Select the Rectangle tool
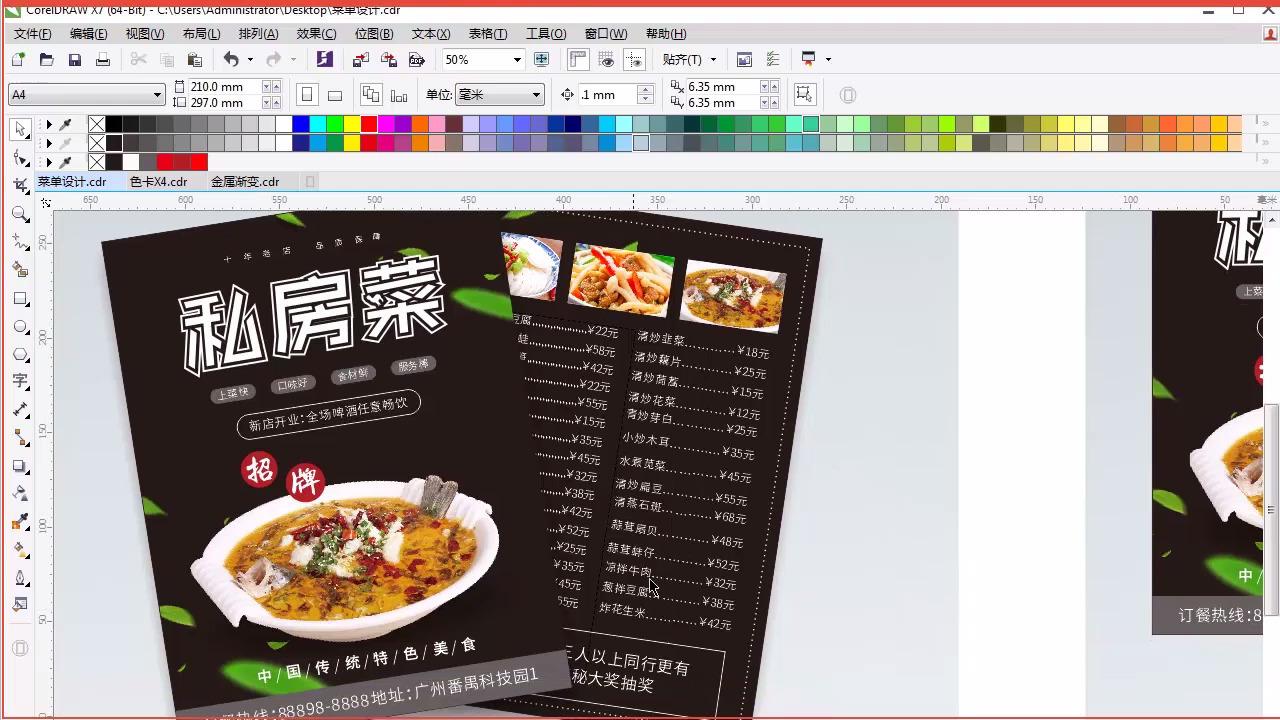 [x=20, y=297]
